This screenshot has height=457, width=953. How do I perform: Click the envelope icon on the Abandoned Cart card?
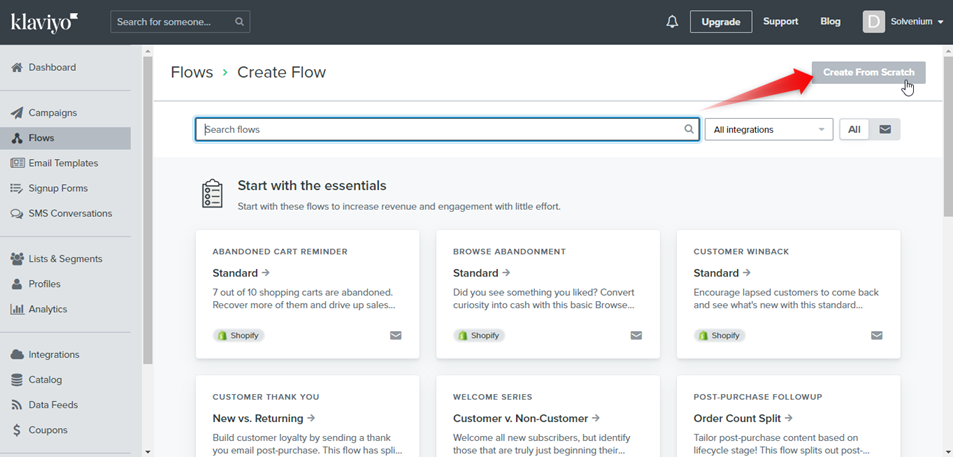point(395,336)
